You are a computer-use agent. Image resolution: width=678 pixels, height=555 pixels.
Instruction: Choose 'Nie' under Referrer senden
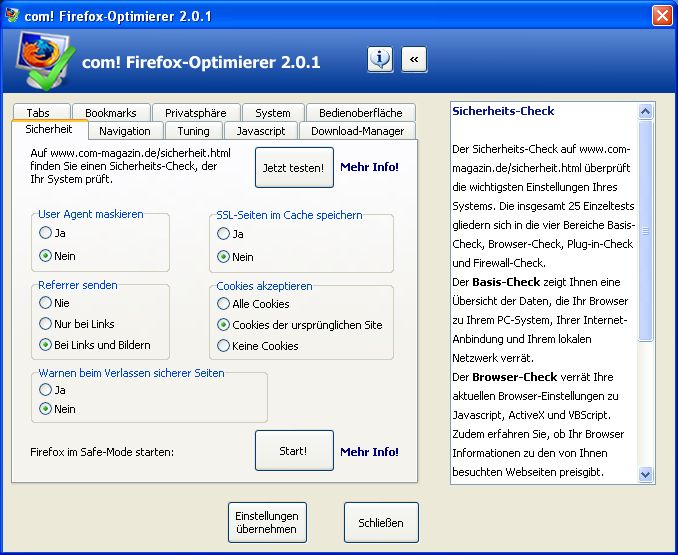45,302
